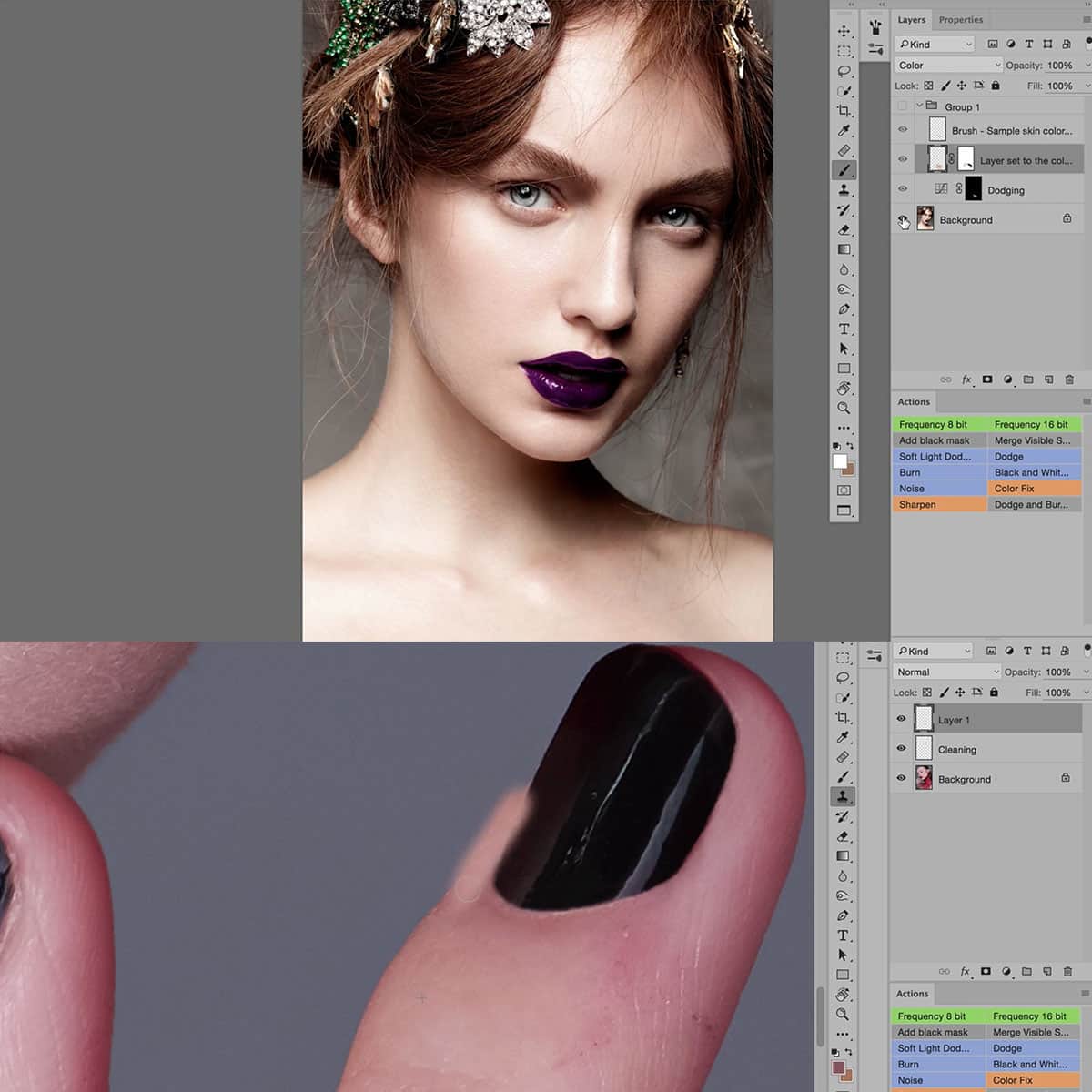
Task: Switch to the Actions tab
Action: (913, 401)
